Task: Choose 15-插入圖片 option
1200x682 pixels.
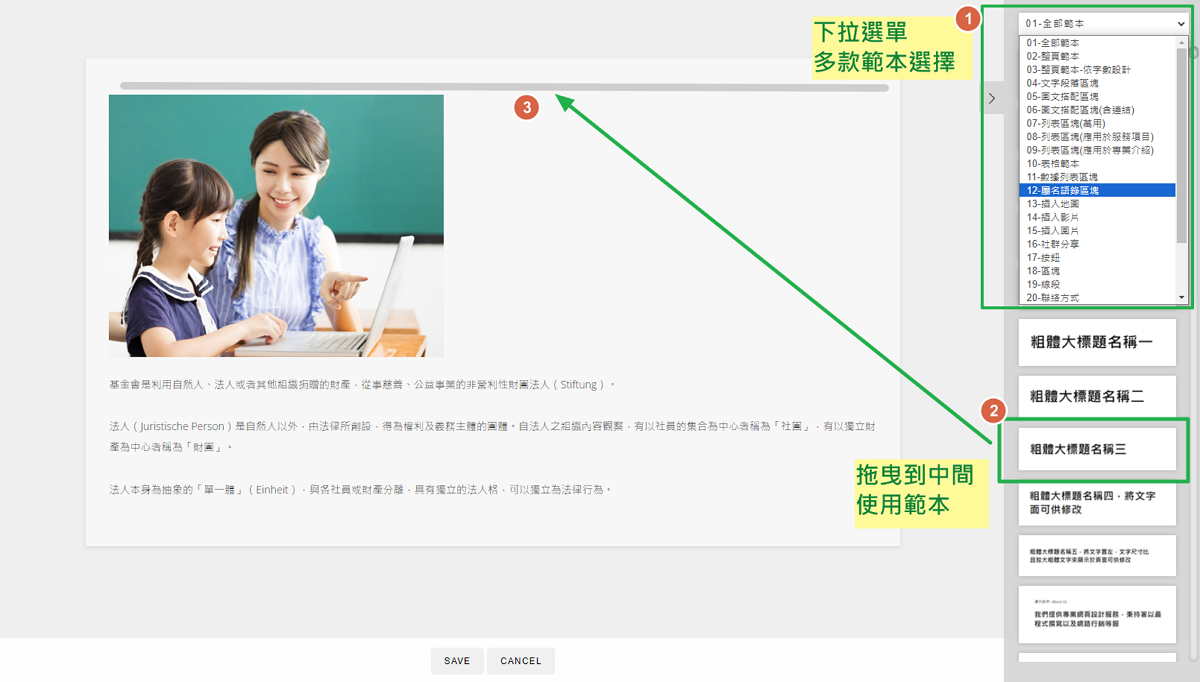Action: [x=1097, y=230]
